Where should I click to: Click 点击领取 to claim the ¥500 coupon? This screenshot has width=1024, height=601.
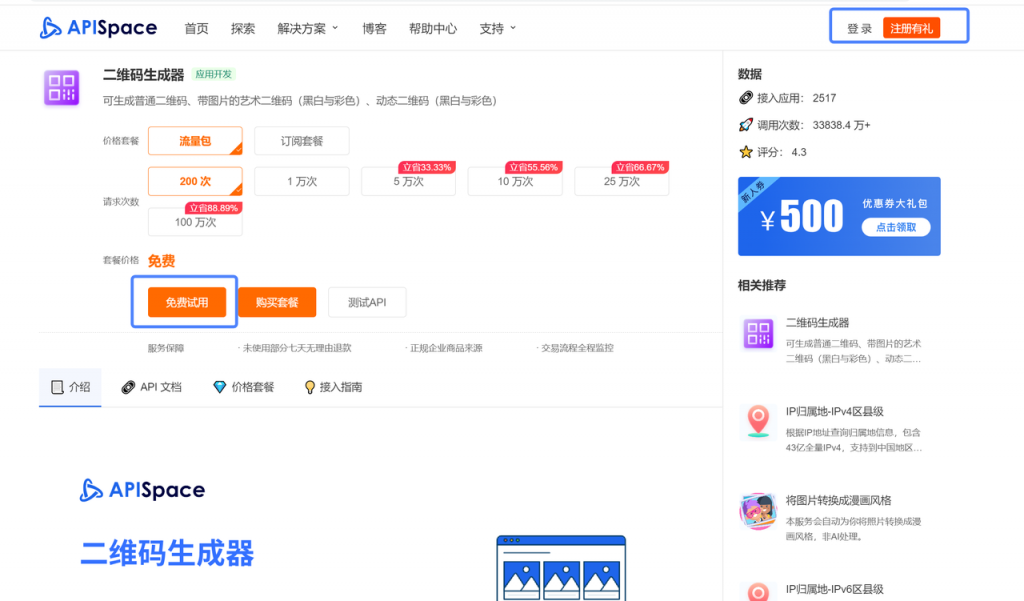click(x=898, y=225)
